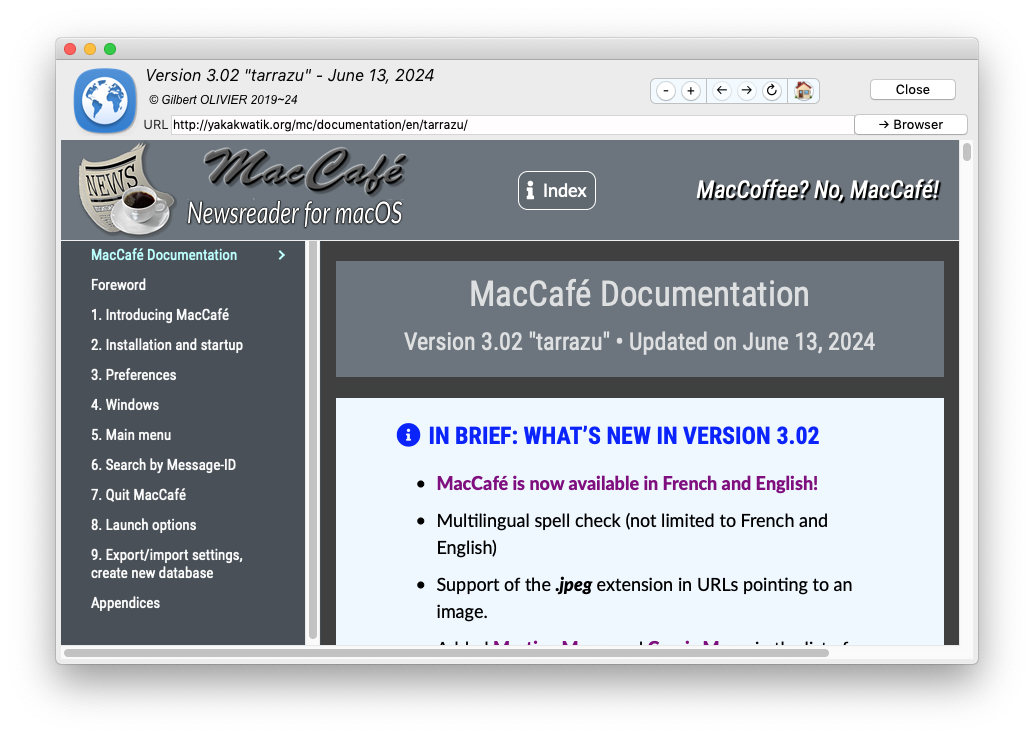
Task: Click the home icon in the toolbar
Action: (x=803, y=91)
